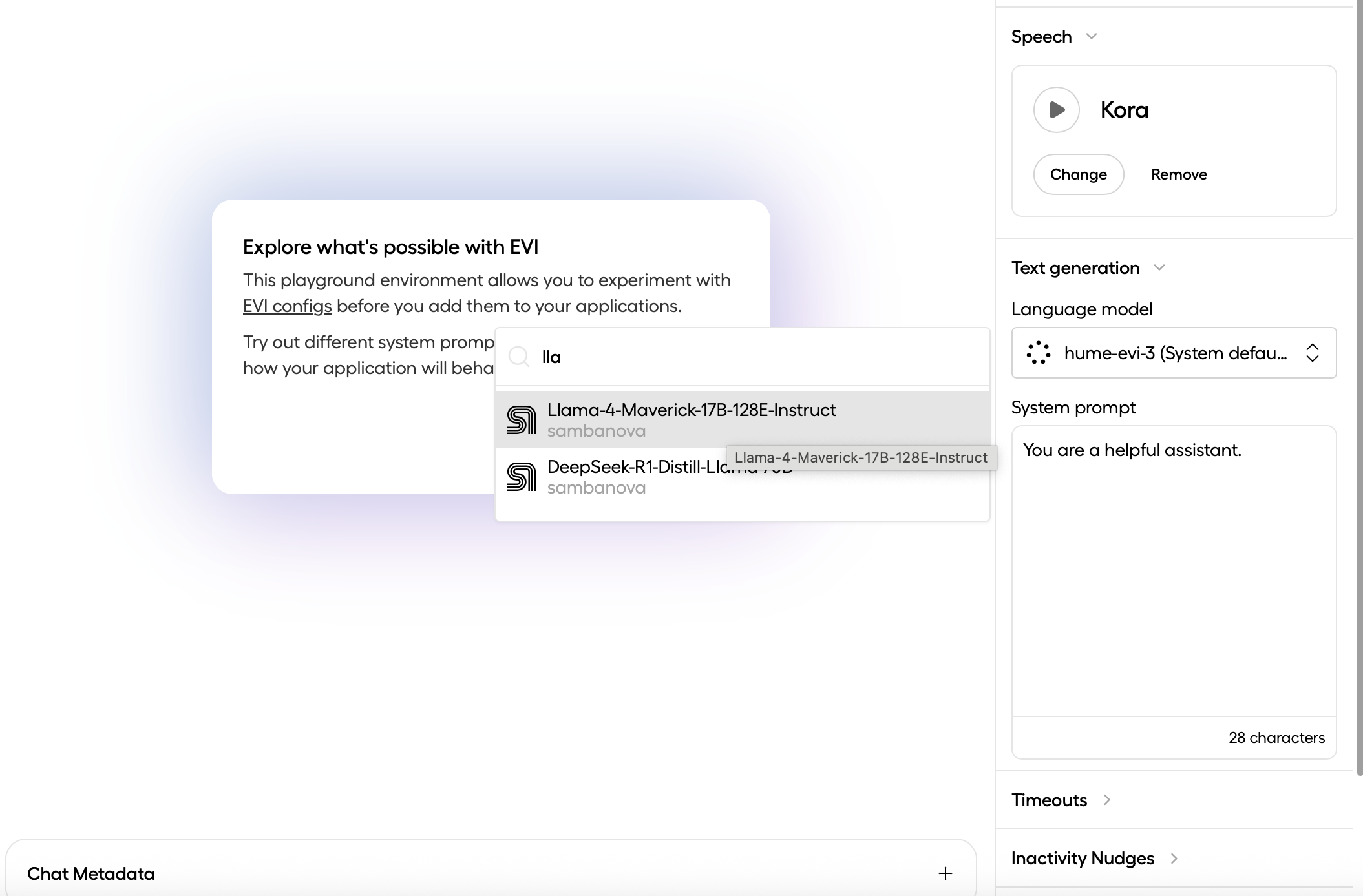Screen dimensions: 1363x896
Task: Click the SambaNova logo beside DeepSeek-R1-Distill
Action: (522, 477)
